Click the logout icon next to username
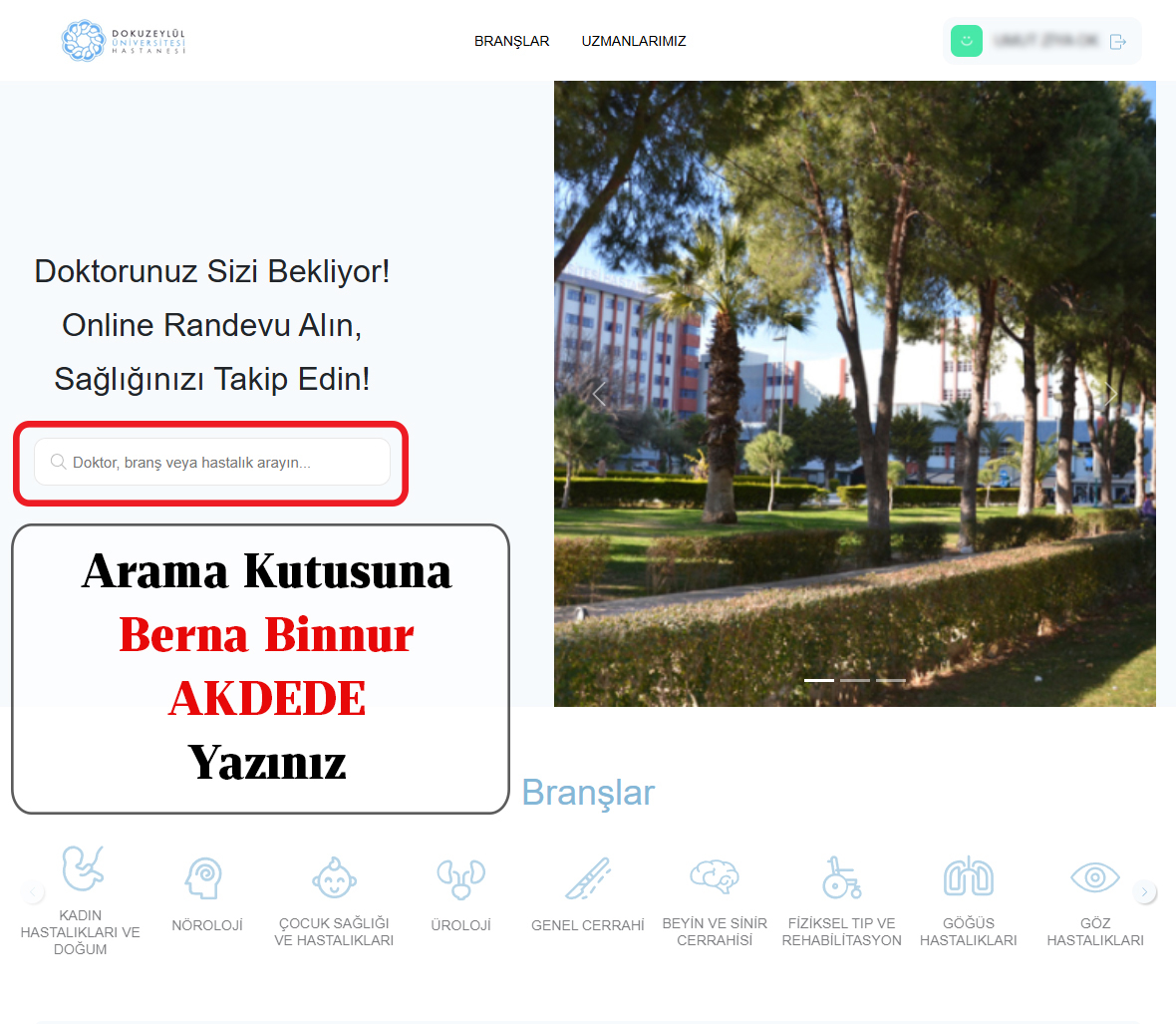 click(1117, 41)
